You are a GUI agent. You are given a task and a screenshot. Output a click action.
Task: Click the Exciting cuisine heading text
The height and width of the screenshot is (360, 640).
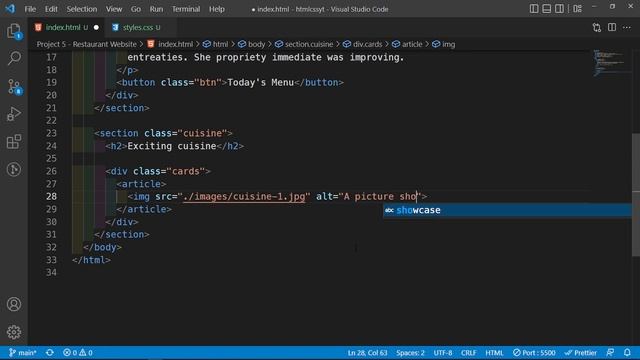click(x=172, y=146)
